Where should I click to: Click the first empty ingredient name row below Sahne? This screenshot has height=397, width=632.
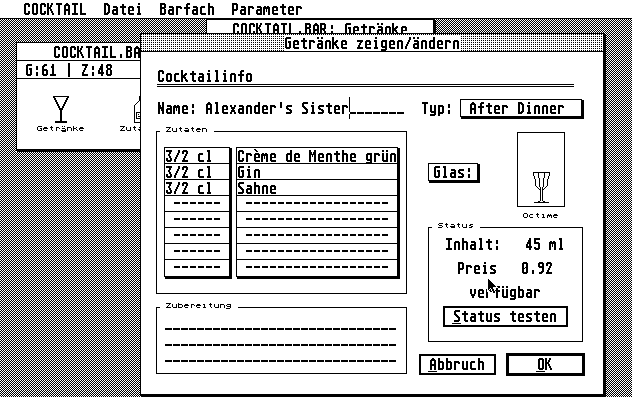point(317,204)
